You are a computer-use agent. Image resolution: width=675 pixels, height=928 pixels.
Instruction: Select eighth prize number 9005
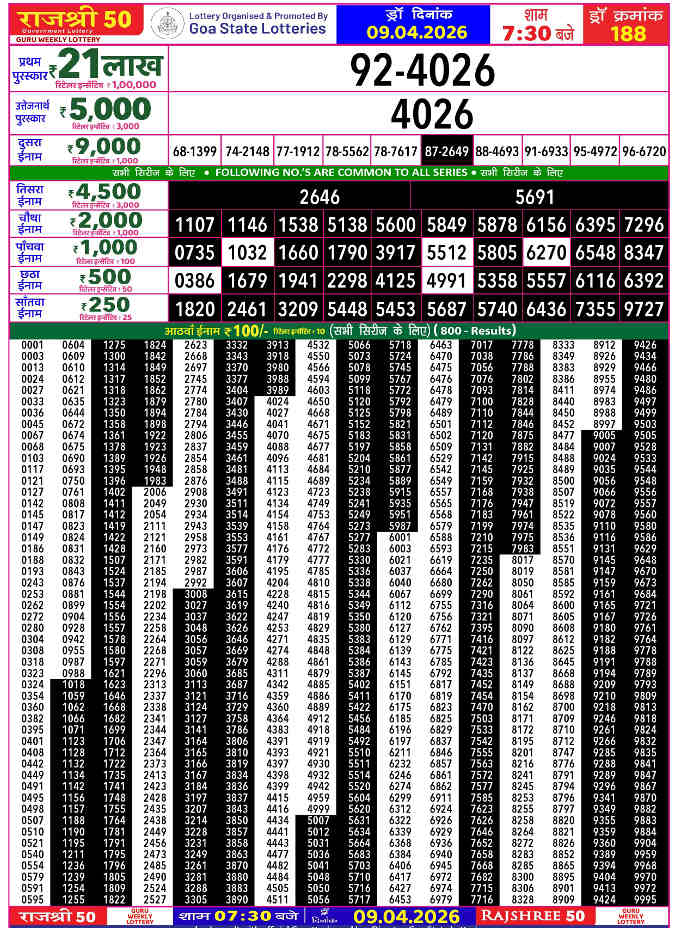click(604, 436)
